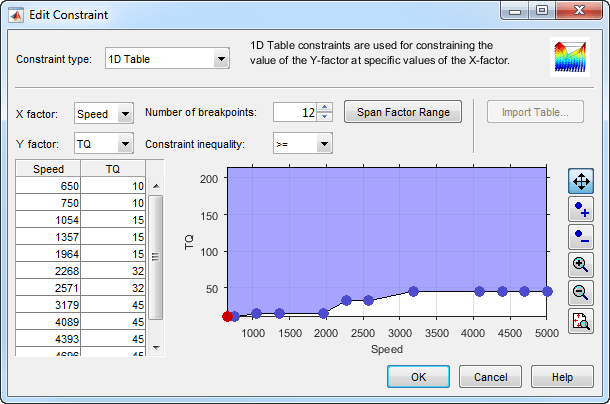Click the disabled Import Table button

pyautogui.click(x=535, y=112)
